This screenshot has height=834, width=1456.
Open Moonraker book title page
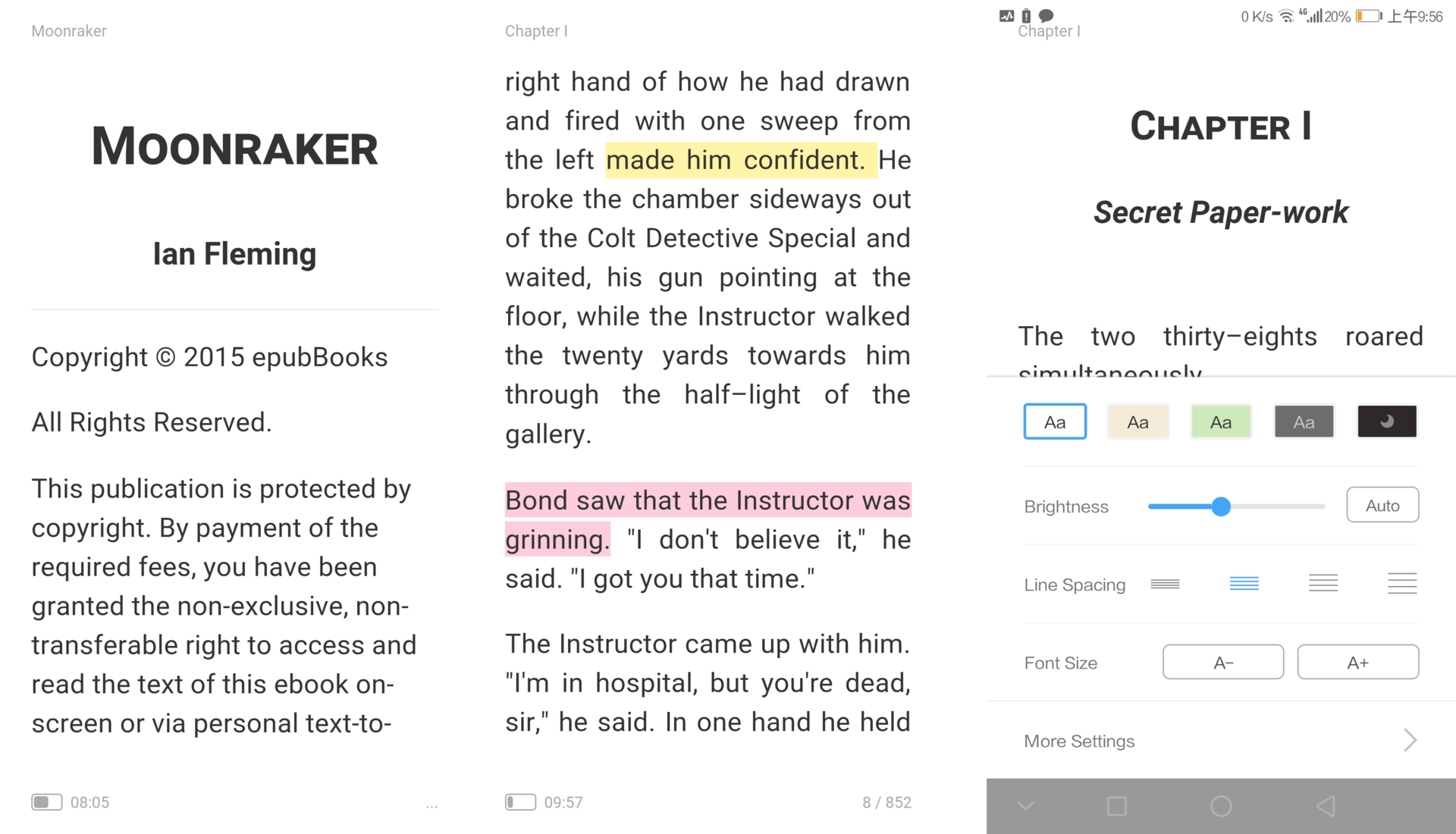234,147
